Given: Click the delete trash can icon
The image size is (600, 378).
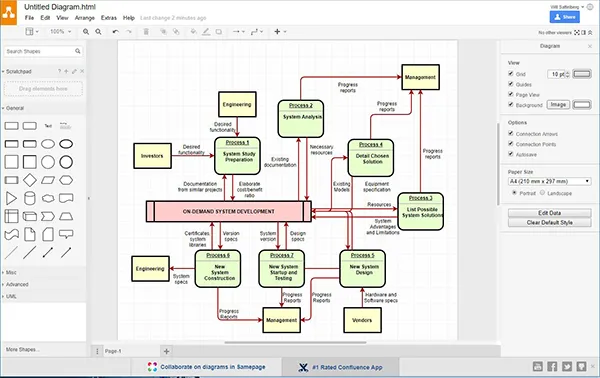Looking at the screenshot, I should click(146, 32).
